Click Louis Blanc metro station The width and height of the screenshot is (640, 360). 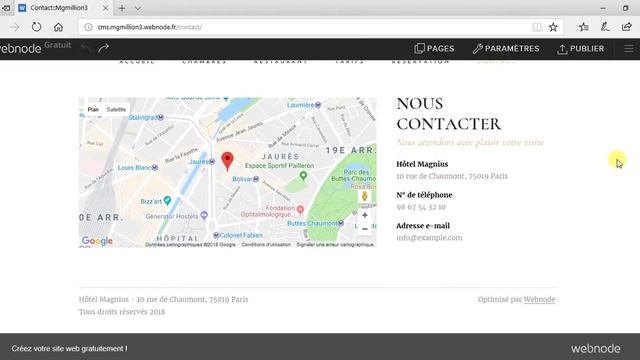(155, 167)
